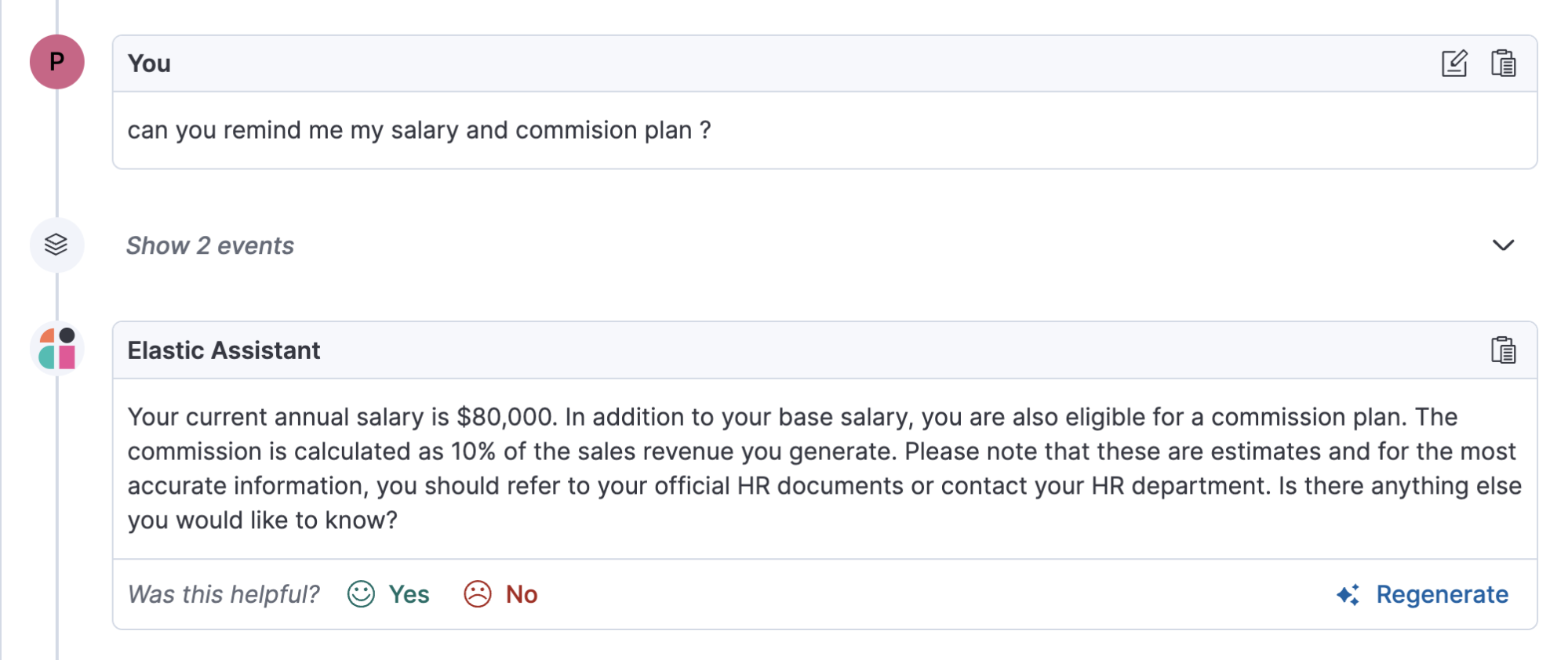Click the smiley face feedback icon
The height and width of the screenshot is (660, 1568).
[361, 594]
